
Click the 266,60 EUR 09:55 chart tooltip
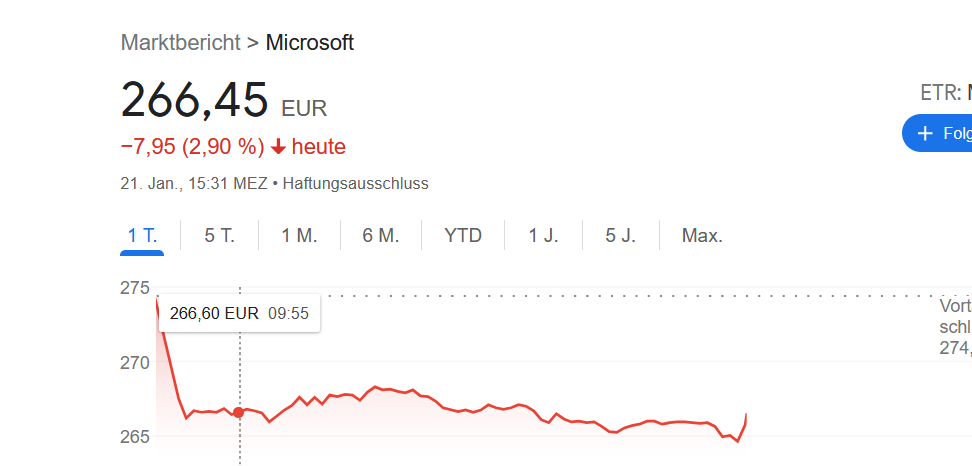[x=239, y=313]
